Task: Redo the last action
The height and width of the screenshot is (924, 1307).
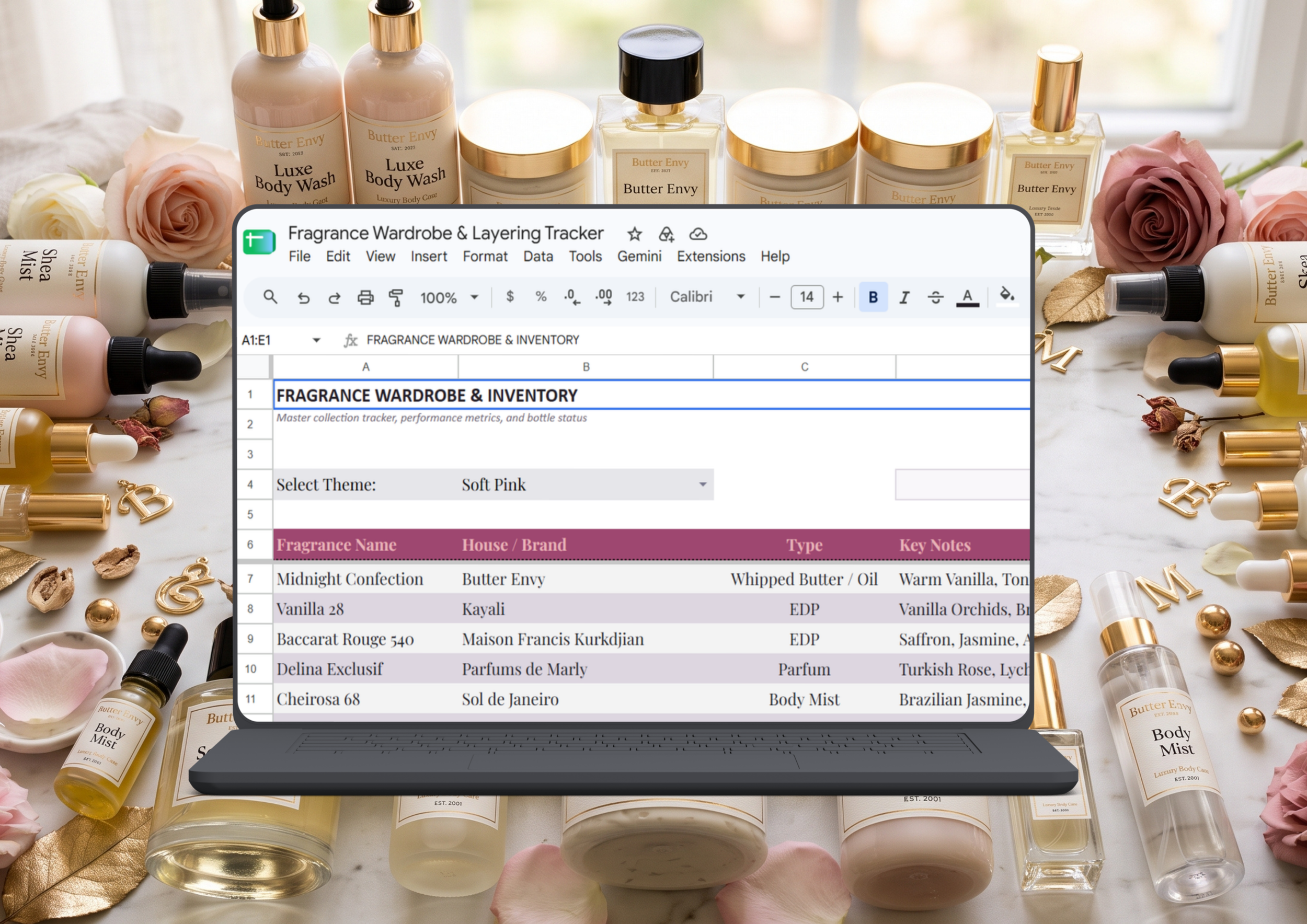Action: [x=334, y=297]
